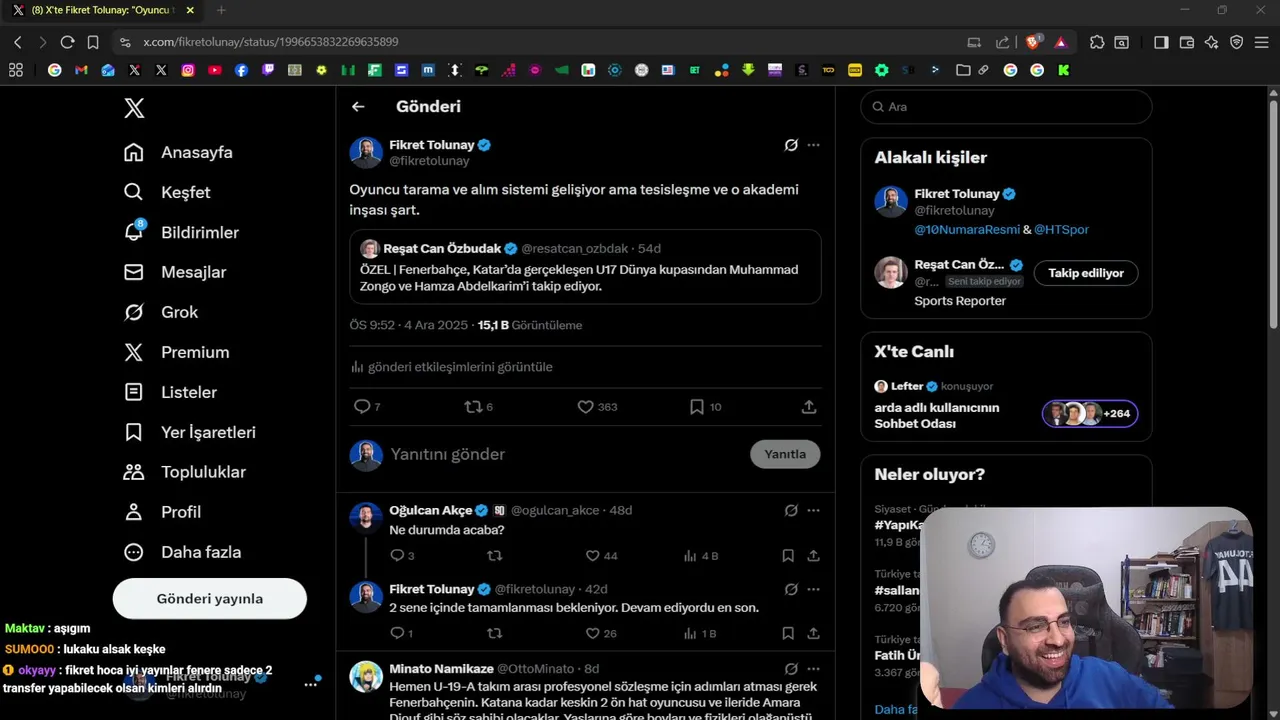Click Ara search field
Screen dimensions: 1280x720
tap(1006, 107)
